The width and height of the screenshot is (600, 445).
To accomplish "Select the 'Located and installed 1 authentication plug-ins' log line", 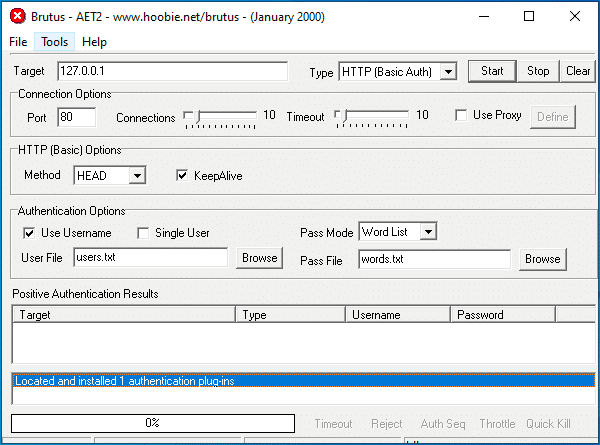I will [x=304, y=381].
